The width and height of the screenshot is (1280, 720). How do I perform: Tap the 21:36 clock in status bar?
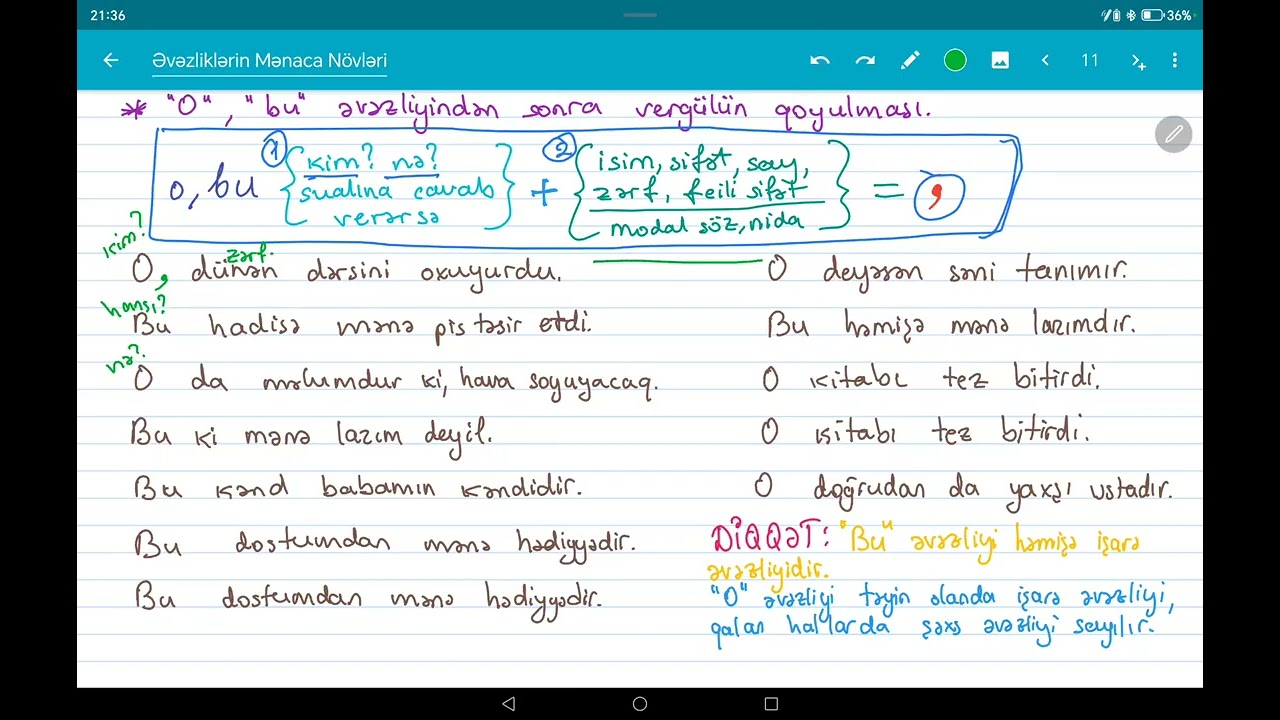pos(108,16)
